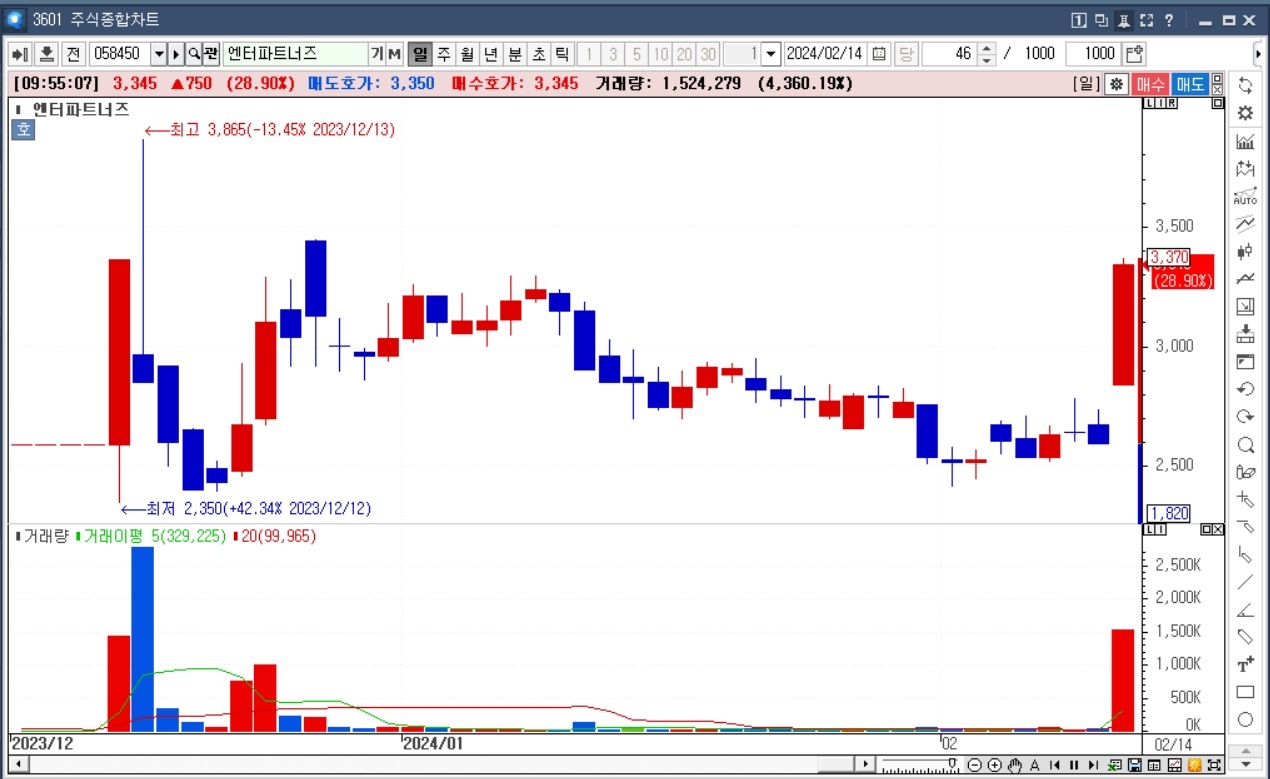
Task: Click the gear icon next to 매수 button
Action: 1116,84
